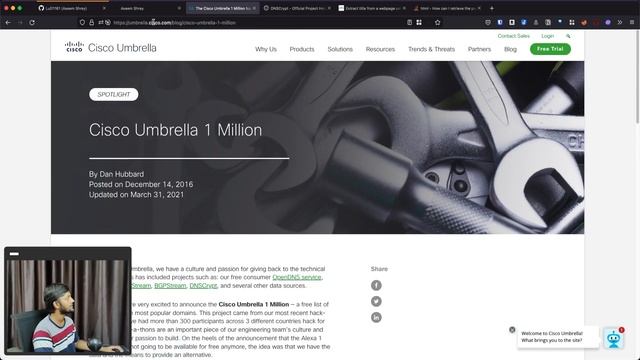640x360 pixels.
Task: Click 'Posted on December 14, 2016' text
Action: pyautogui.click(x=141, y=184)
